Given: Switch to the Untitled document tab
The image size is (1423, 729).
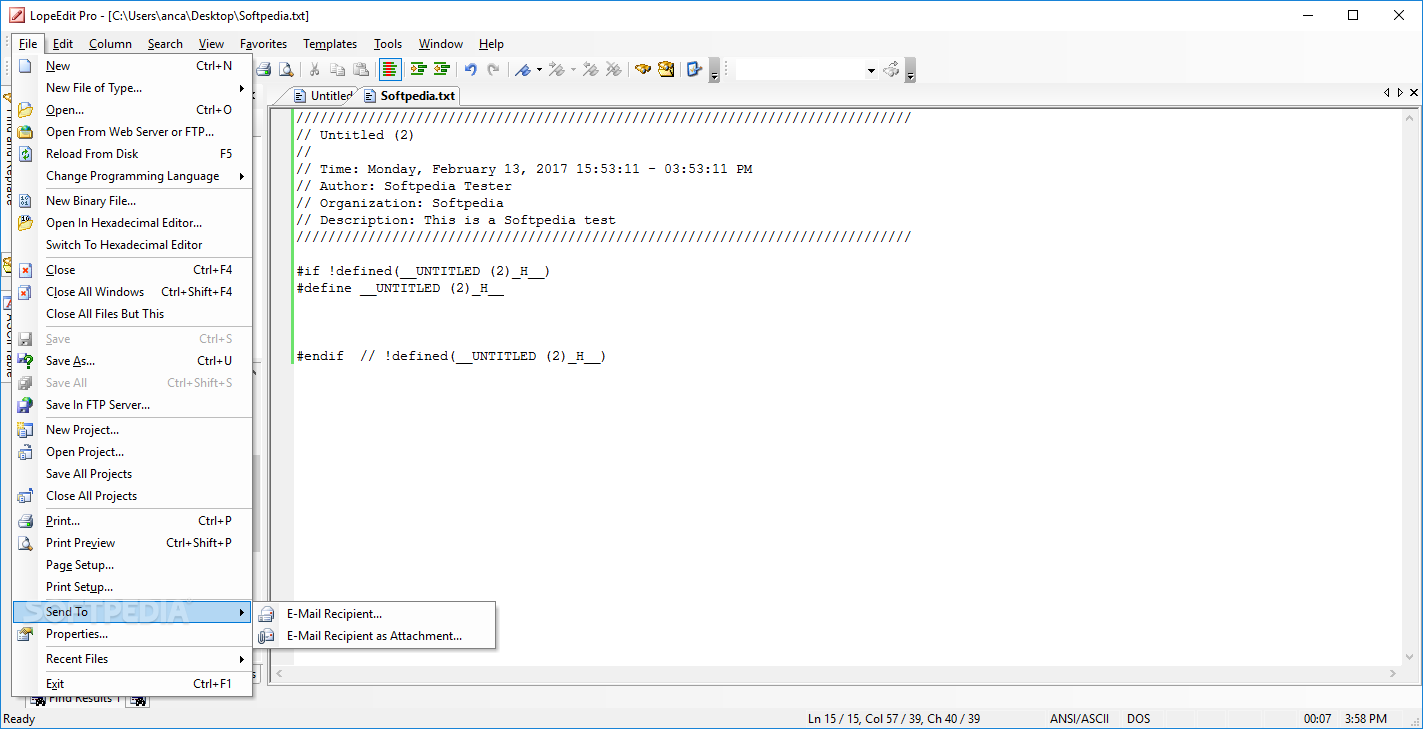Looking at the screenshot, I should coord(322,96).
